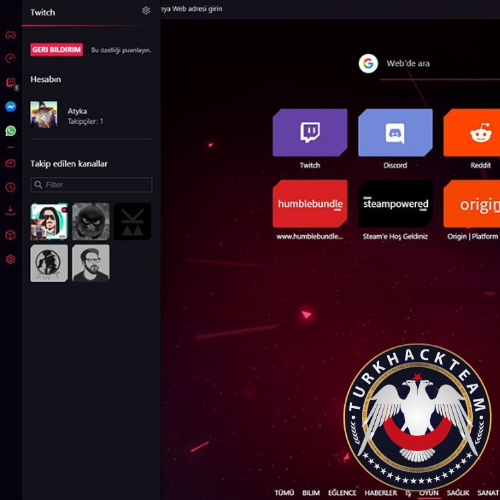Open the History clock icon
Image resolution: width=500 pixels, height=500 pixels.
click(x=11, y=187)
